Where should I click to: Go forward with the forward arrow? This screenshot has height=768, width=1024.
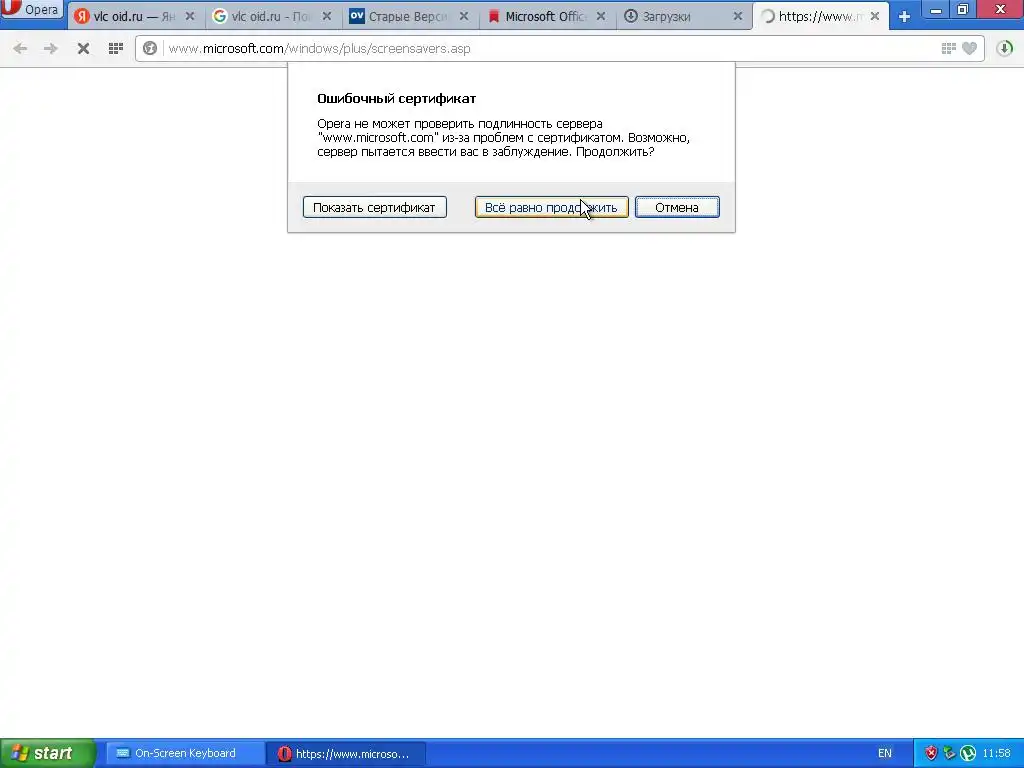click(x=50, y=48)
